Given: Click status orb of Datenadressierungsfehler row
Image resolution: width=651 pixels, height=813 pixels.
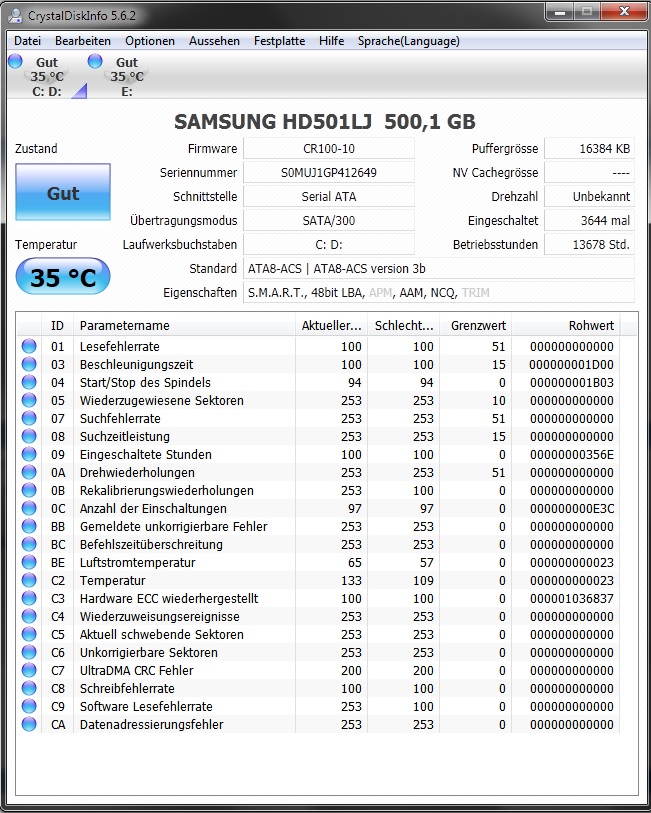Looking at the screenshot, I should [29, 724].
